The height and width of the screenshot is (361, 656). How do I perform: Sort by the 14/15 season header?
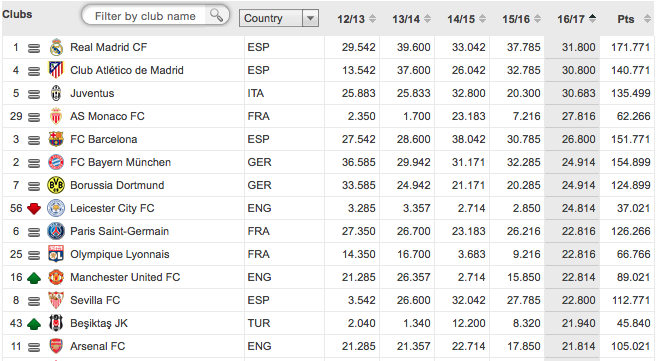(x=466, y=19)
